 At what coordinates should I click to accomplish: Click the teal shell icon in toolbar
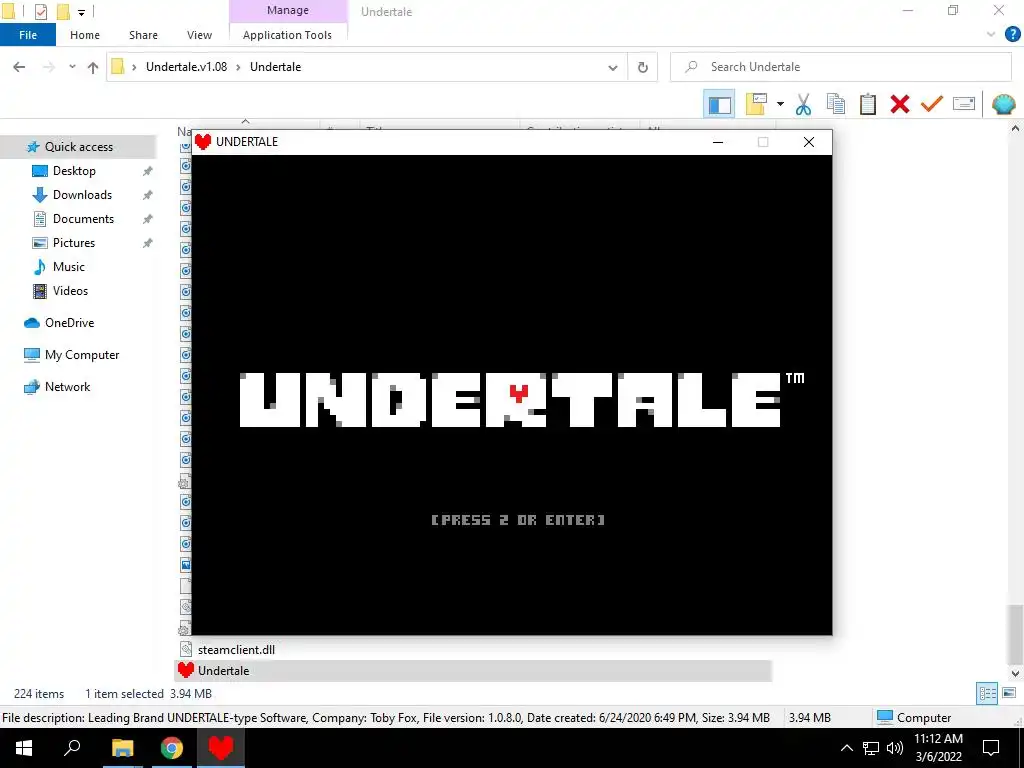click(x=1003, y=104)
